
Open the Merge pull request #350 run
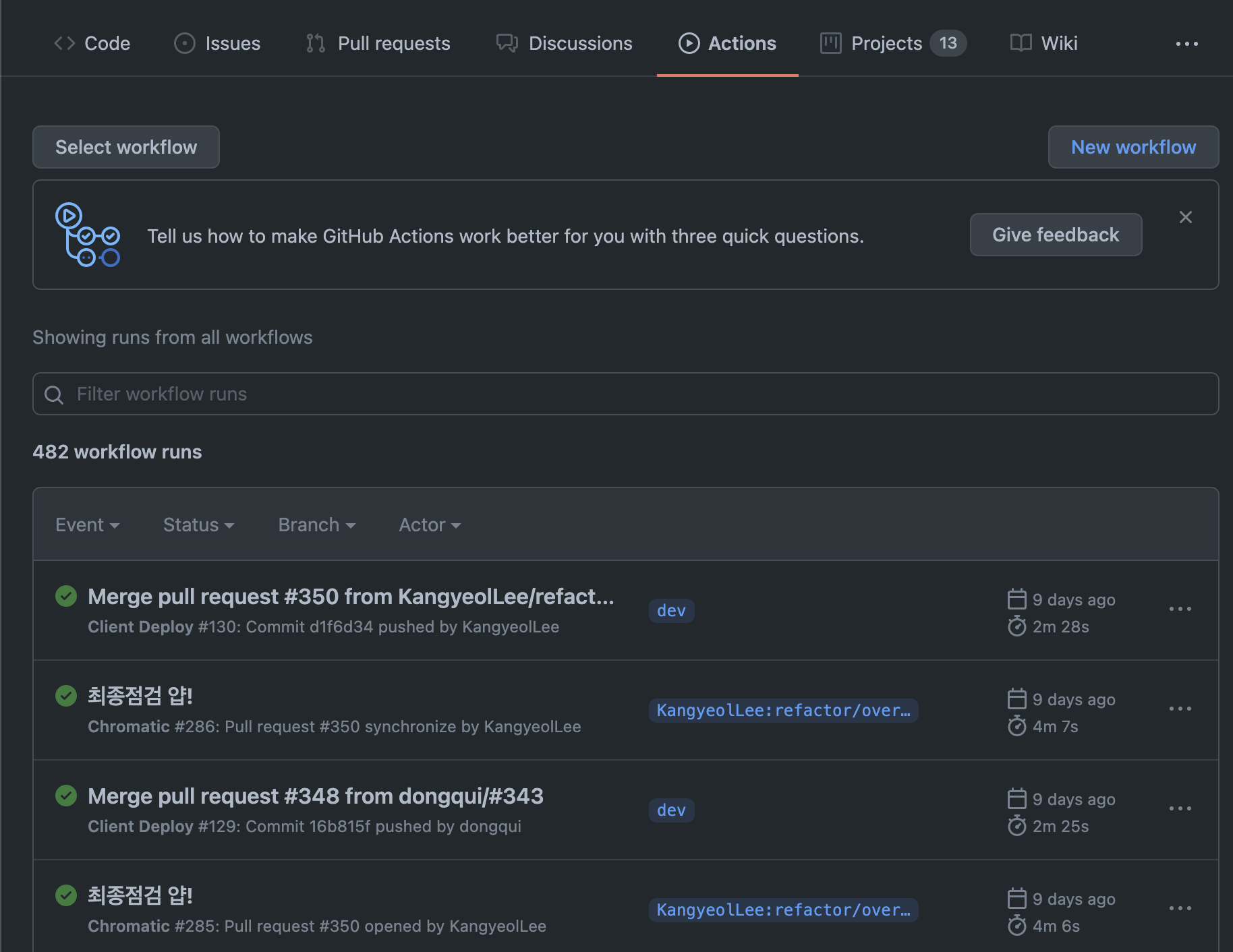(x=351, y=597)
